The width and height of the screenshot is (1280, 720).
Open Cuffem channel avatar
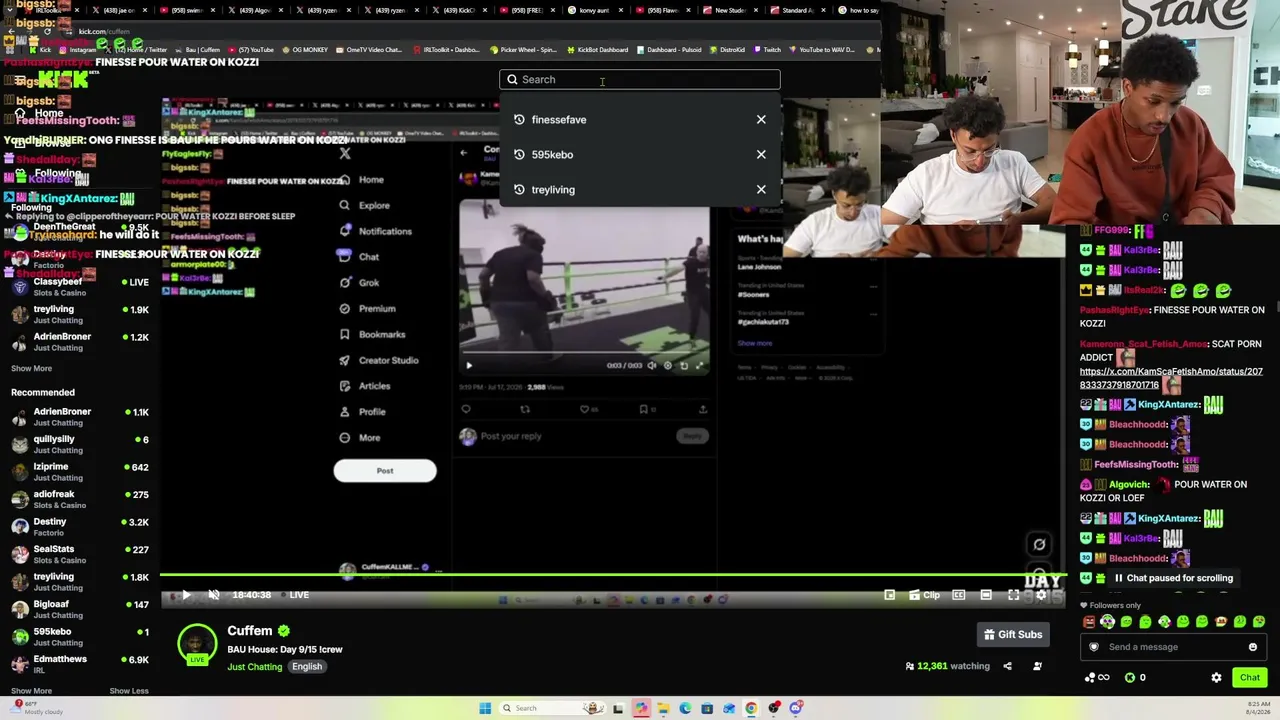(197, 645)
